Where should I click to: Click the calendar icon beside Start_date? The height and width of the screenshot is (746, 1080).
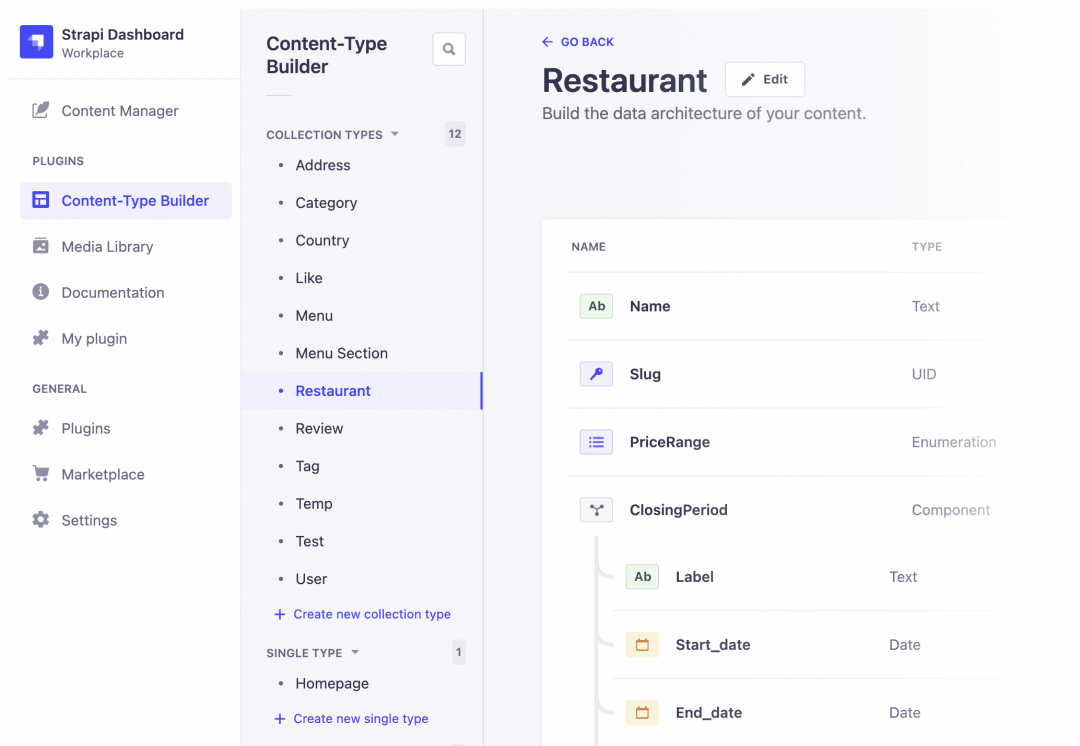pyautogui.click(x=642, y=645)
